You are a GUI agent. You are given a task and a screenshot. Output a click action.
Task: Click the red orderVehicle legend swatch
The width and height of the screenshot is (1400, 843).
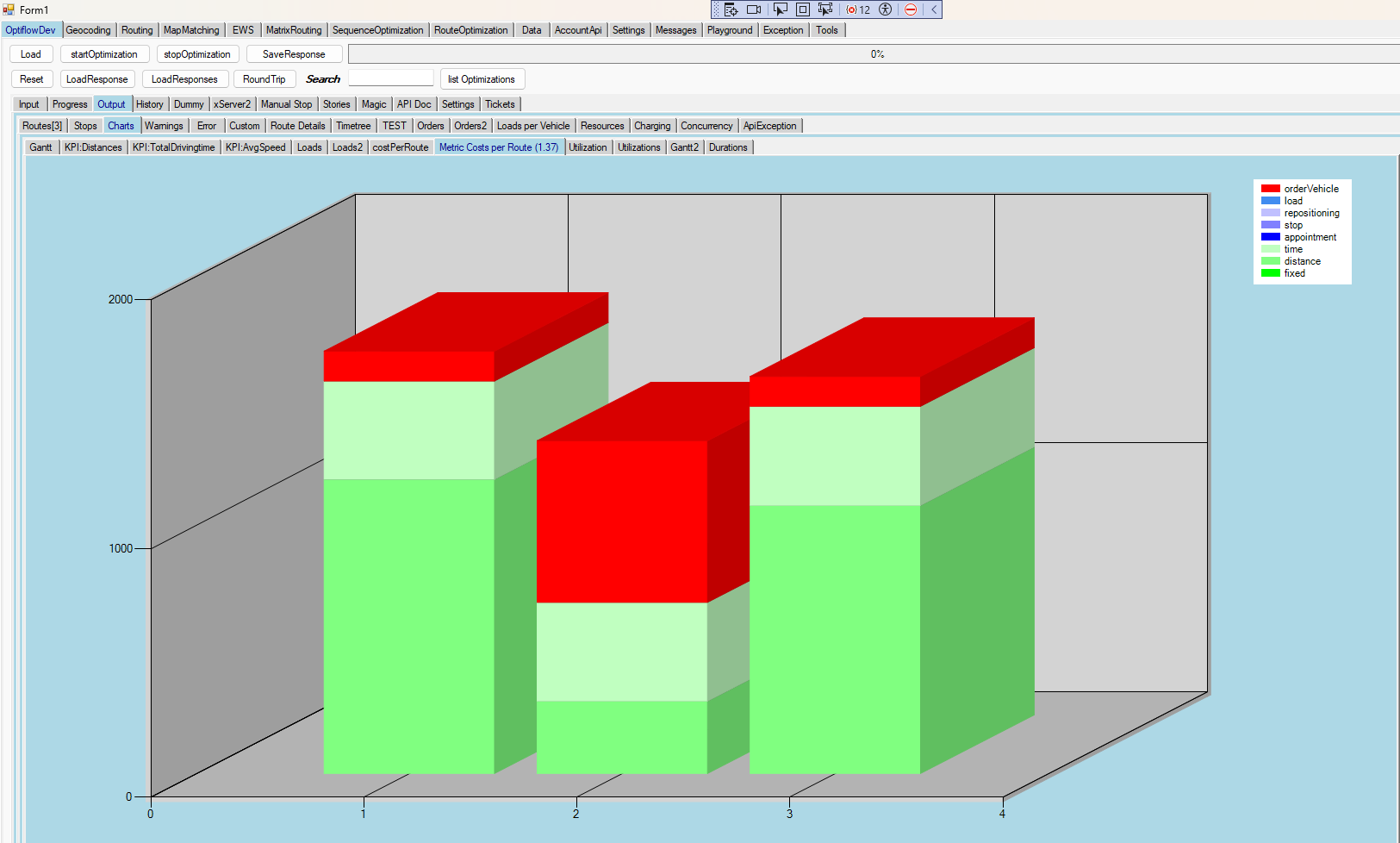point(1270,189)
